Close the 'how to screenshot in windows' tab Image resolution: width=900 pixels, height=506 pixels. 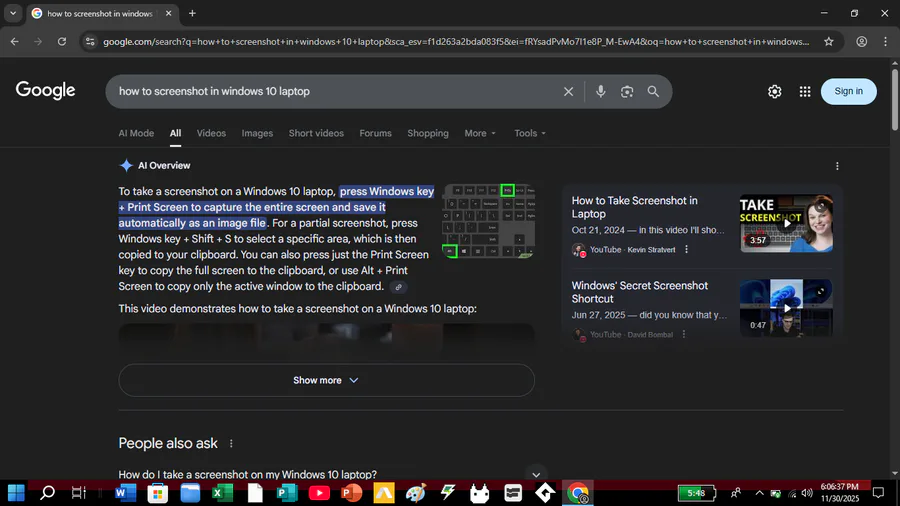168,13
